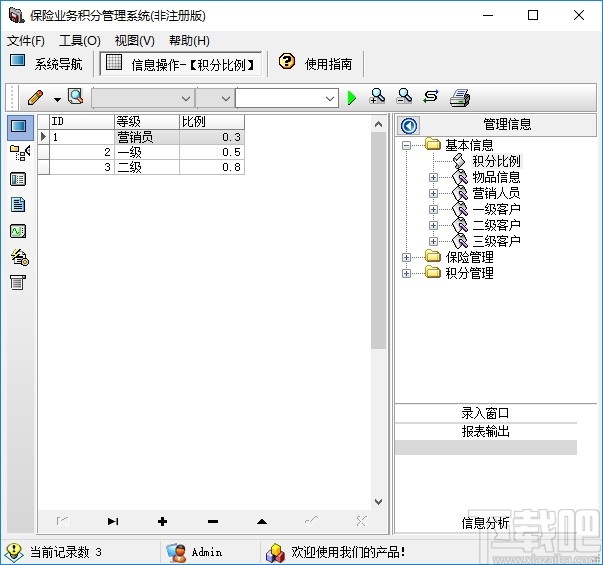
Task: Click the table scrollbar up arrow
Action: click(378, 124)
